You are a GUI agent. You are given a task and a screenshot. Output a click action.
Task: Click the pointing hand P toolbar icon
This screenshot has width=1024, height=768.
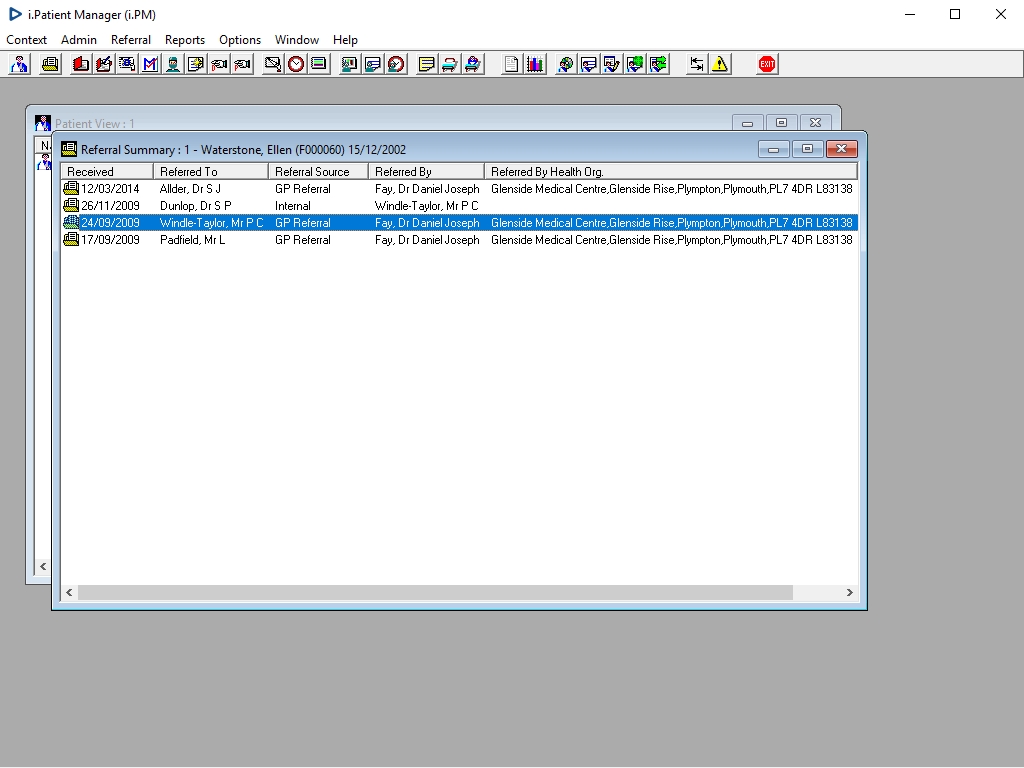(x=242, y=64)
